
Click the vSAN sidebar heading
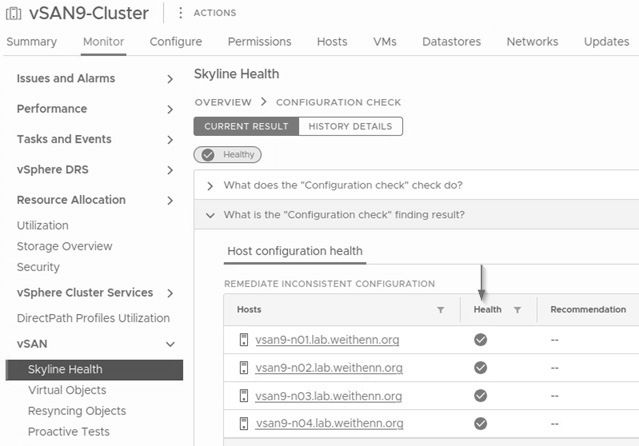[32, 344]
